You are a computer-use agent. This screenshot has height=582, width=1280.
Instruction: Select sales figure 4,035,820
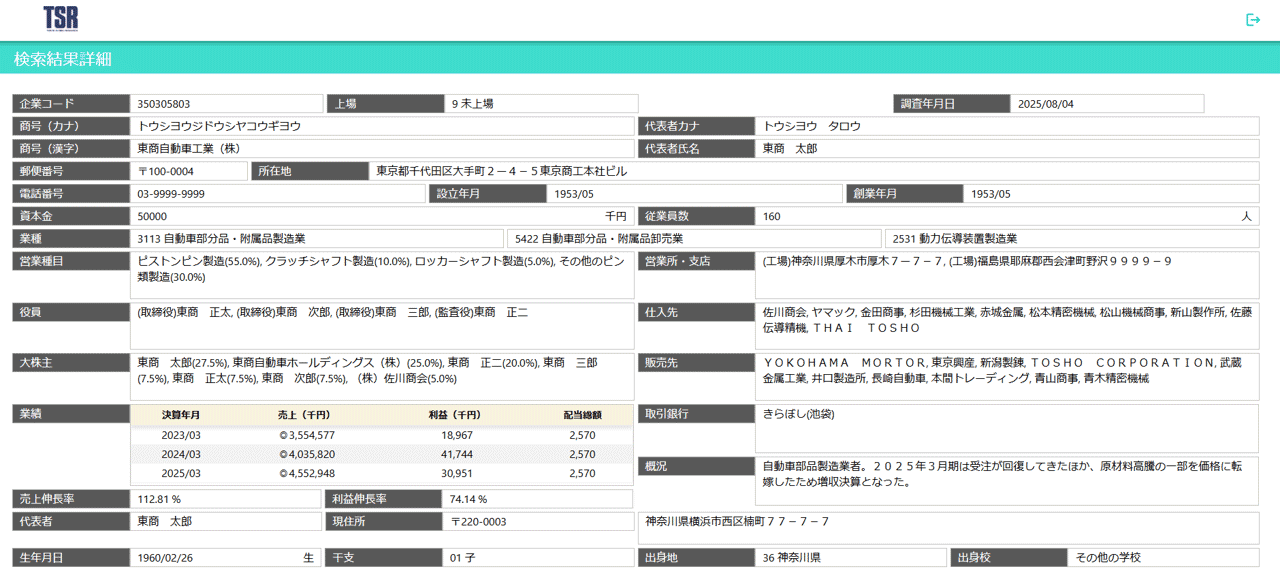pos(307,454)
